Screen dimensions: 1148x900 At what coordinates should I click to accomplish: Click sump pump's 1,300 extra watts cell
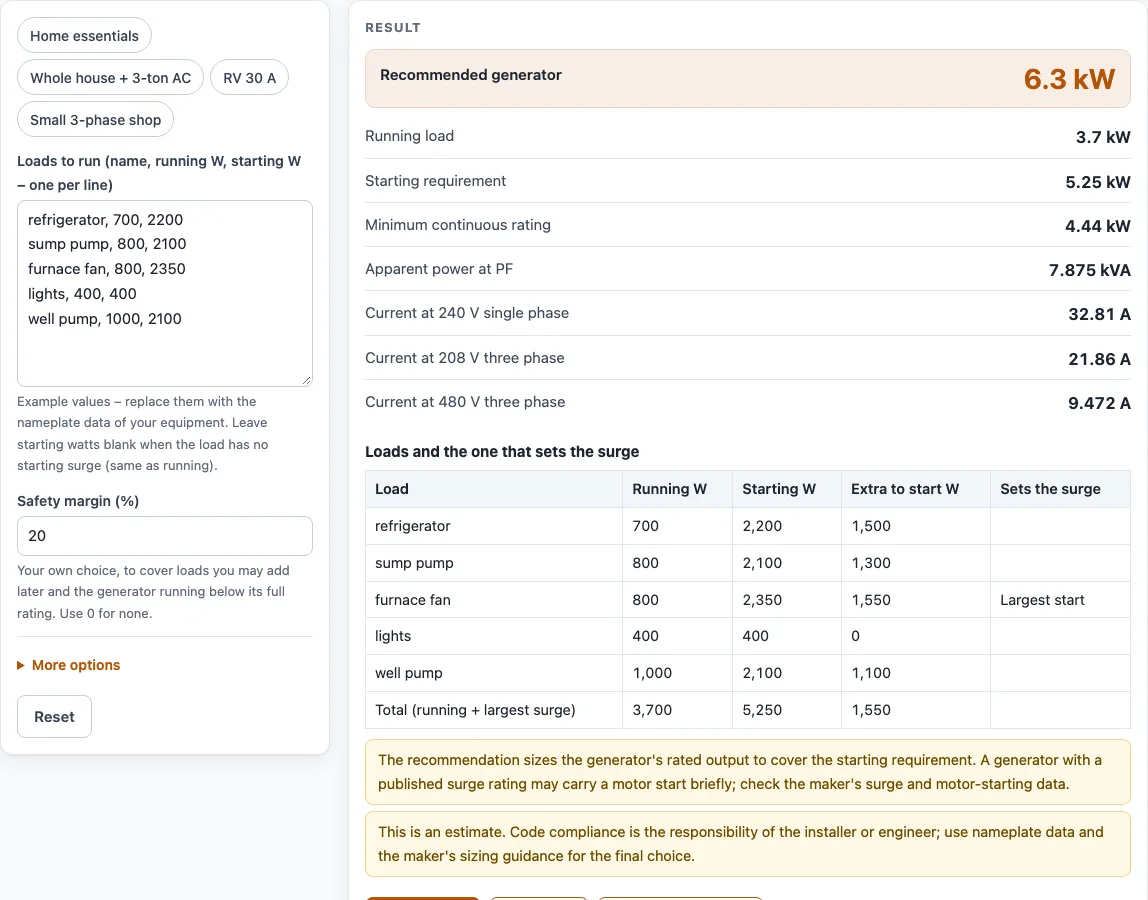[916, 563]
